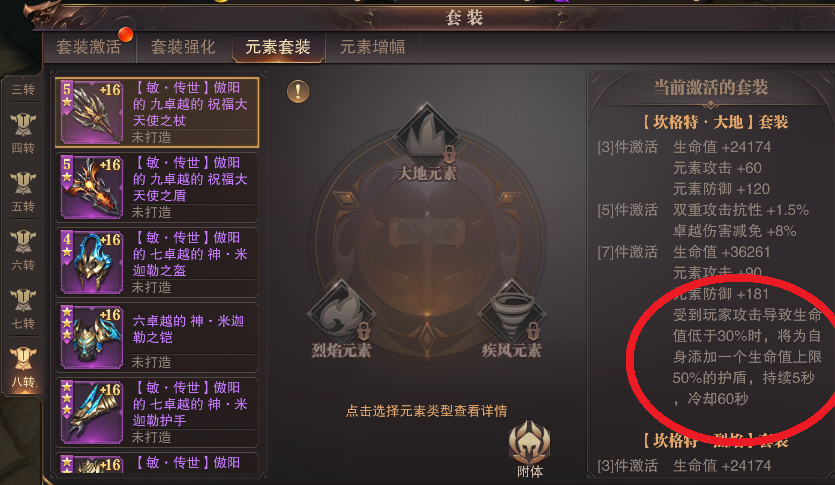
Task: Open the 元素增幅 tab
Action: (x=373, y=47)
